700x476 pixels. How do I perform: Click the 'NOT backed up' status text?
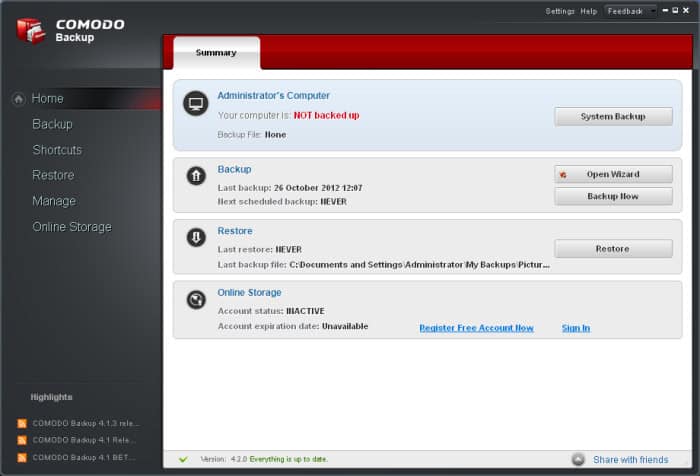point(326,115)
